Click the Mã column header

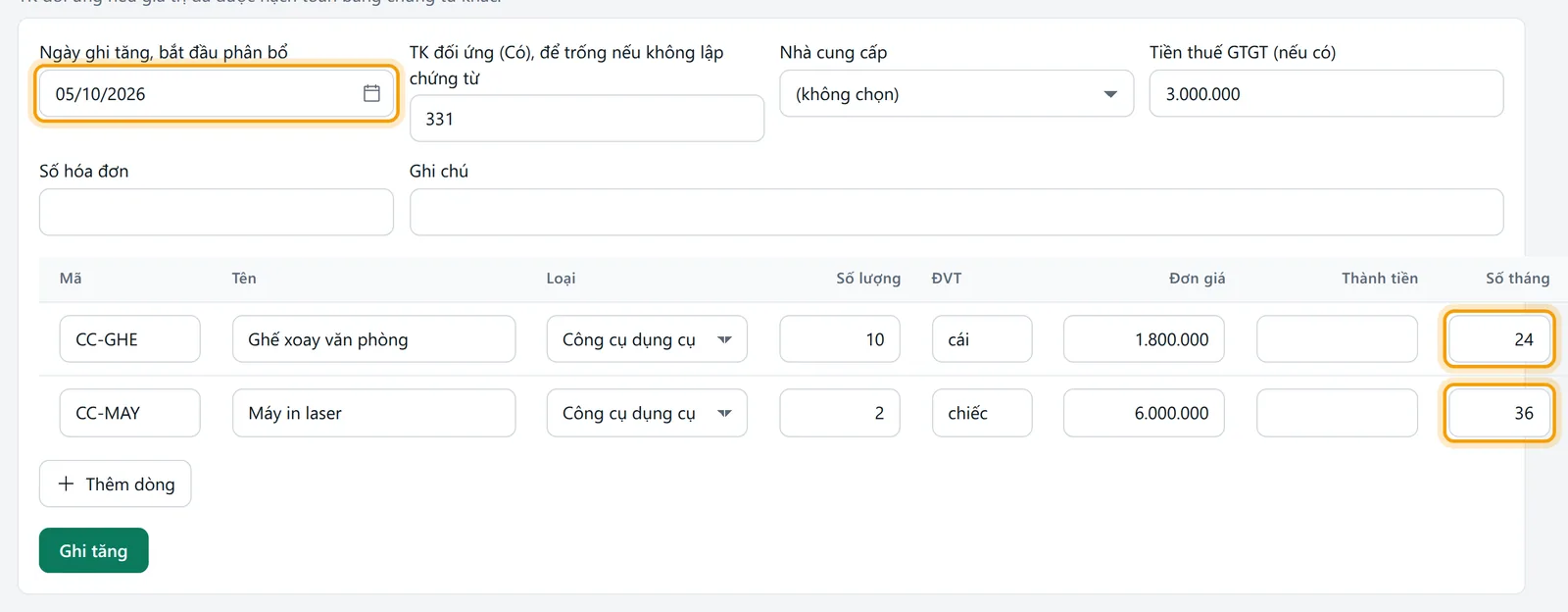pyautogui.click(x=71, y=279)
